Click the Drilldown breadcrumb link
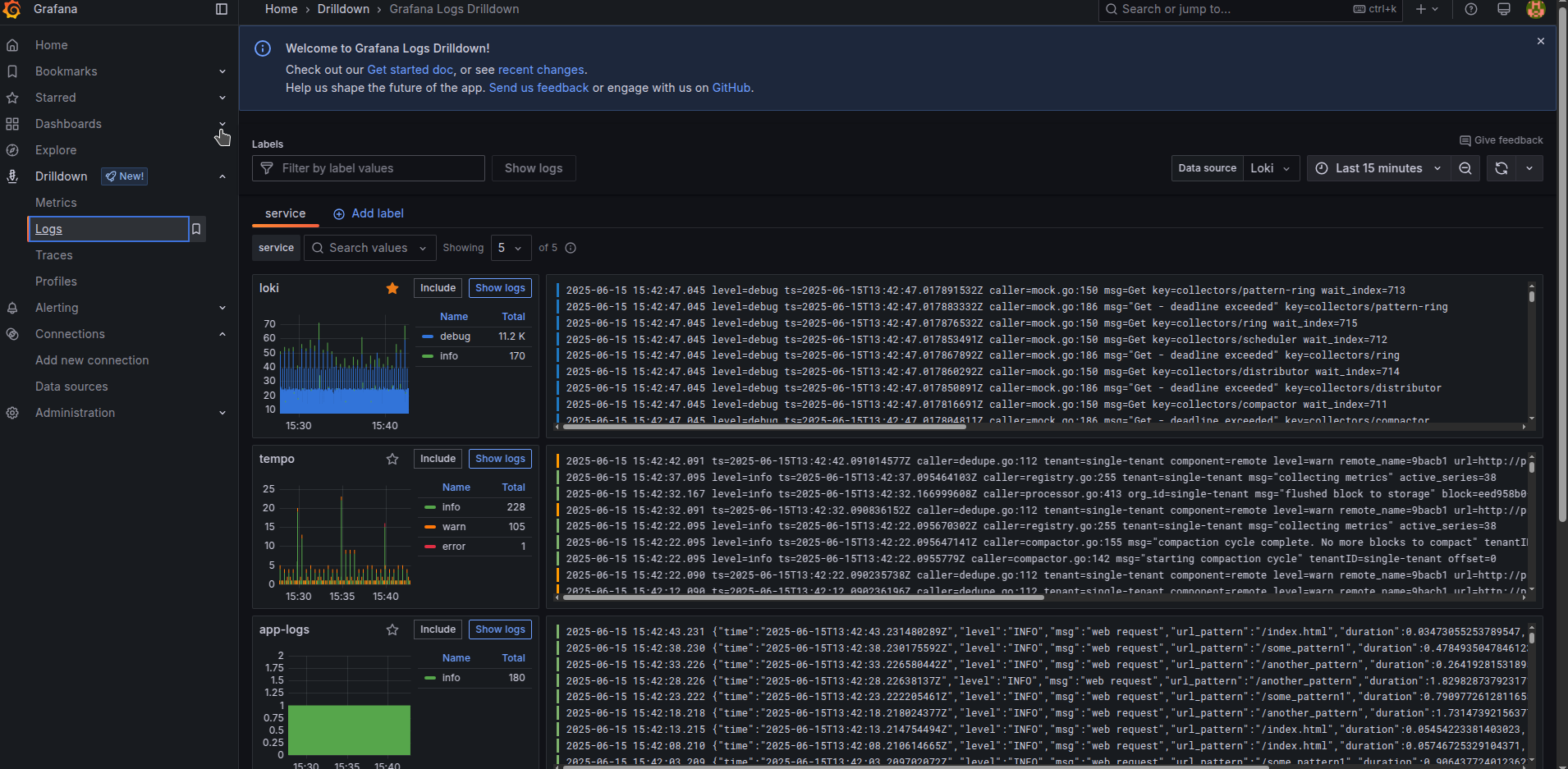 pyautogui.click(x=343, y=9)
